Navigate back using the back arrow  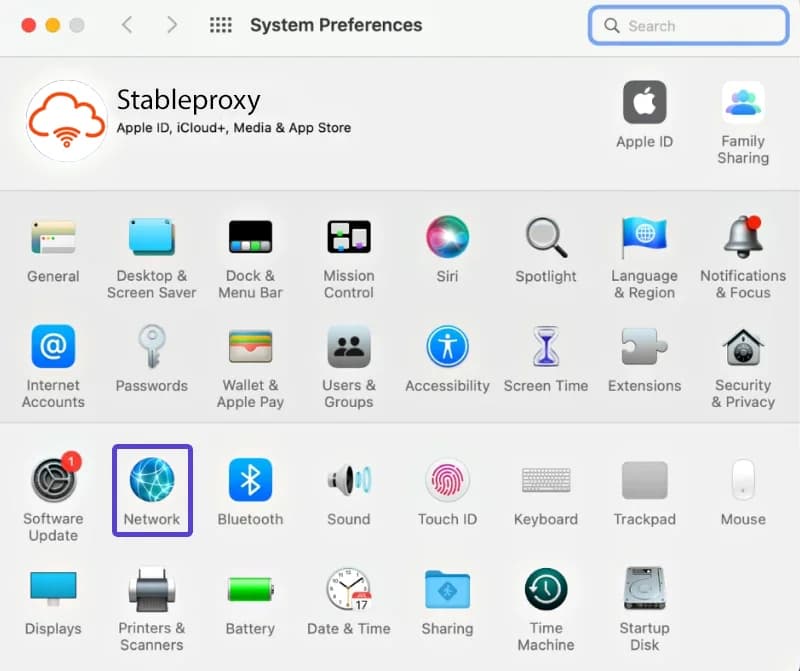coord(126,24)
